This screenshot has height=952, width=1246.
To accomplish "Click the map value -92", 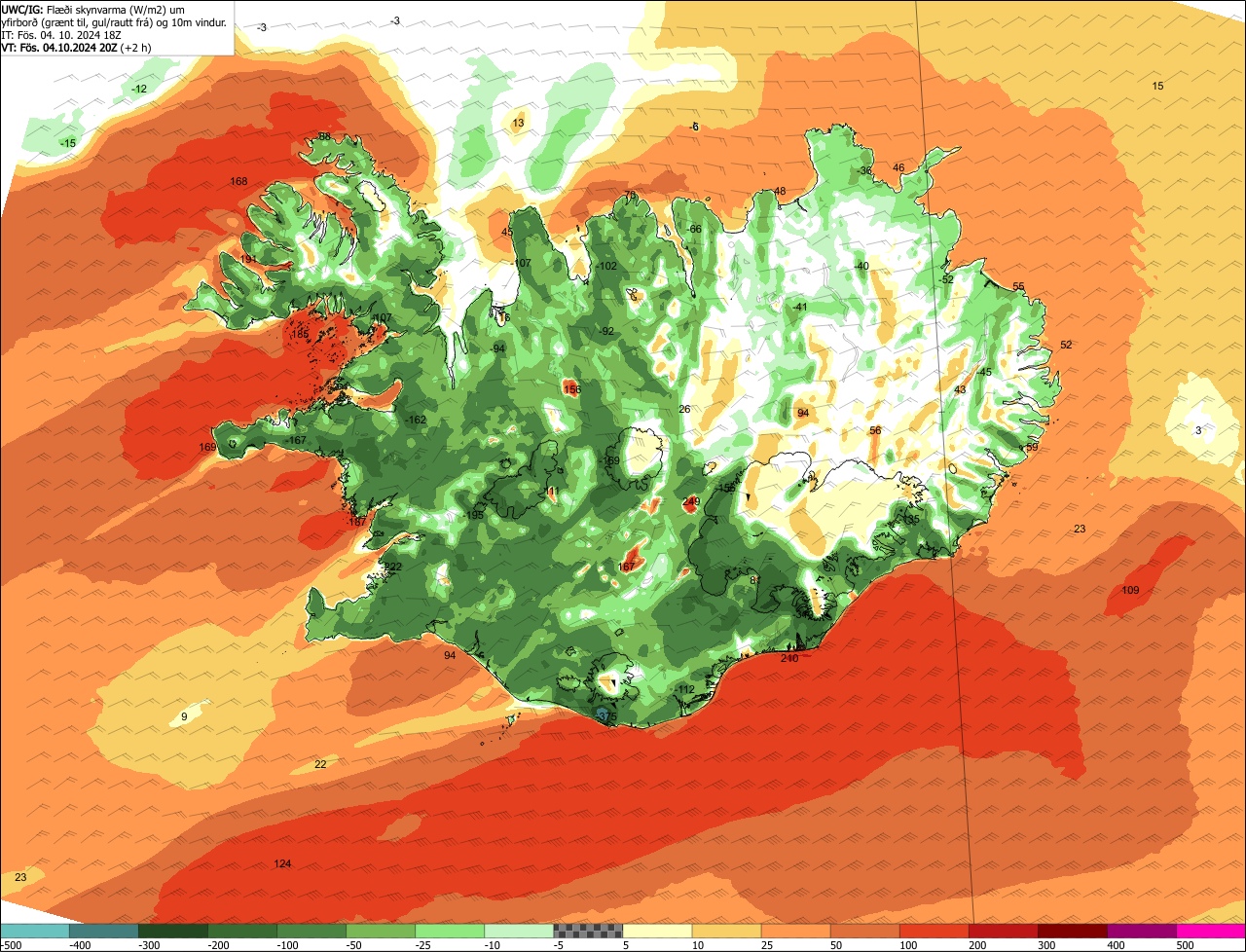I will tap(607, 331).
